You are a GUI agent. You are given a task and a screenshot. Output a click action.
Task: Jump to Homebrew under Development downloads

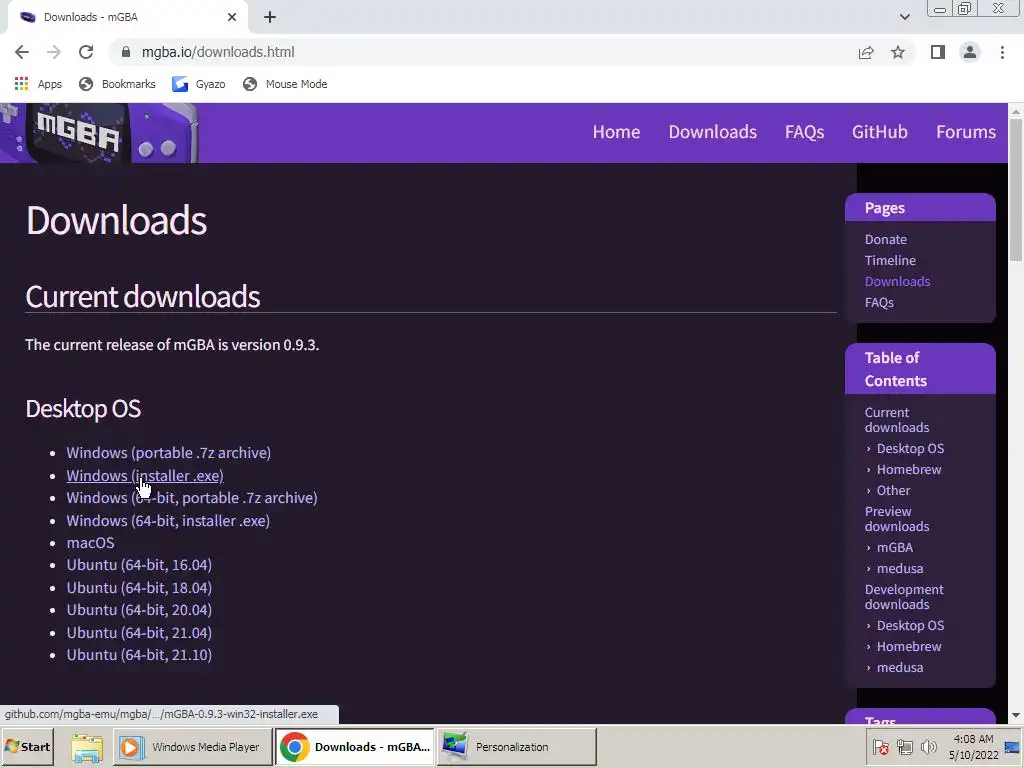(909, 647)
